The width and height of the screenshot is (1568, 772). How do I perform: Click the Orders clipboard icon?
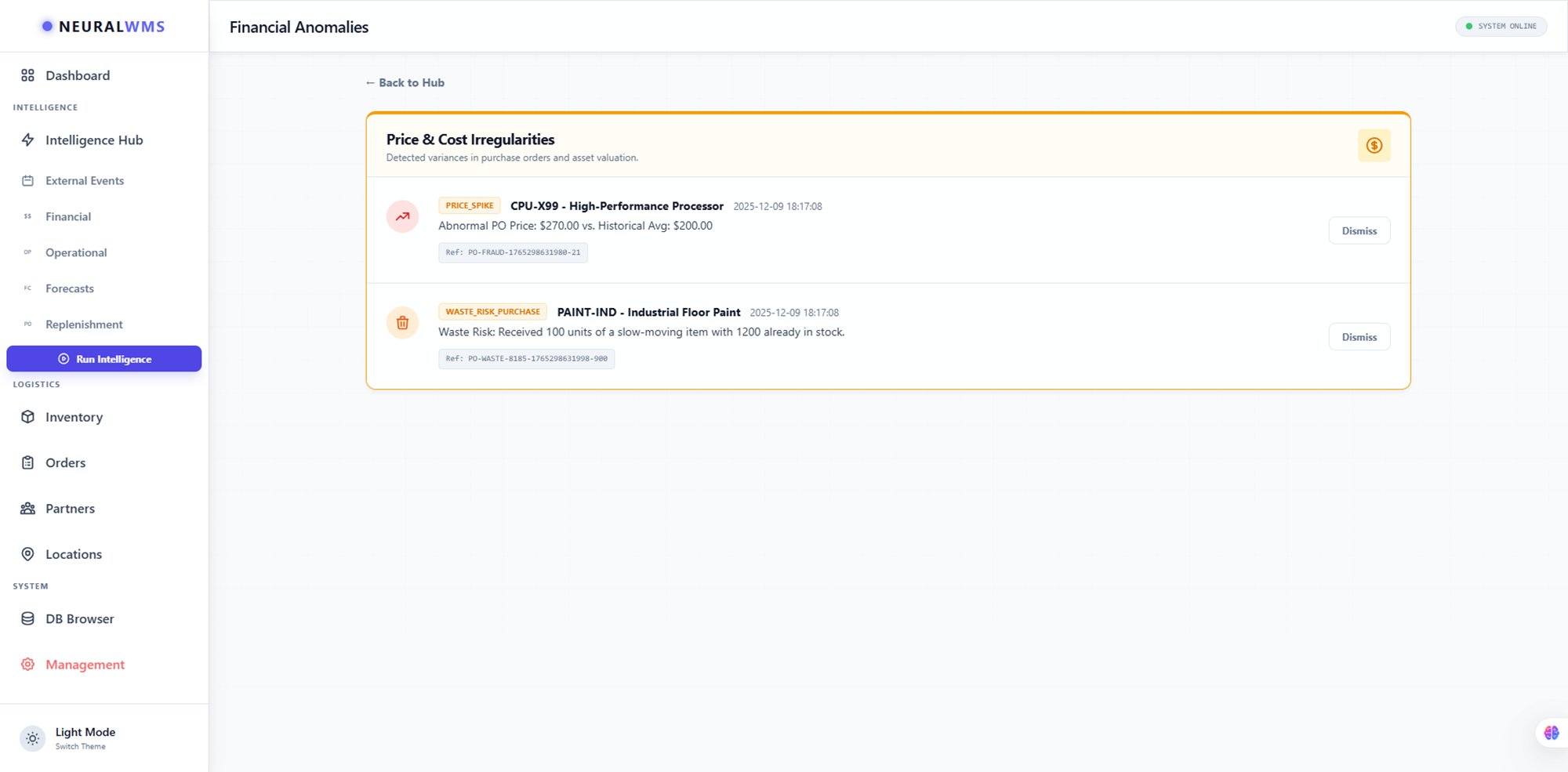27,462
